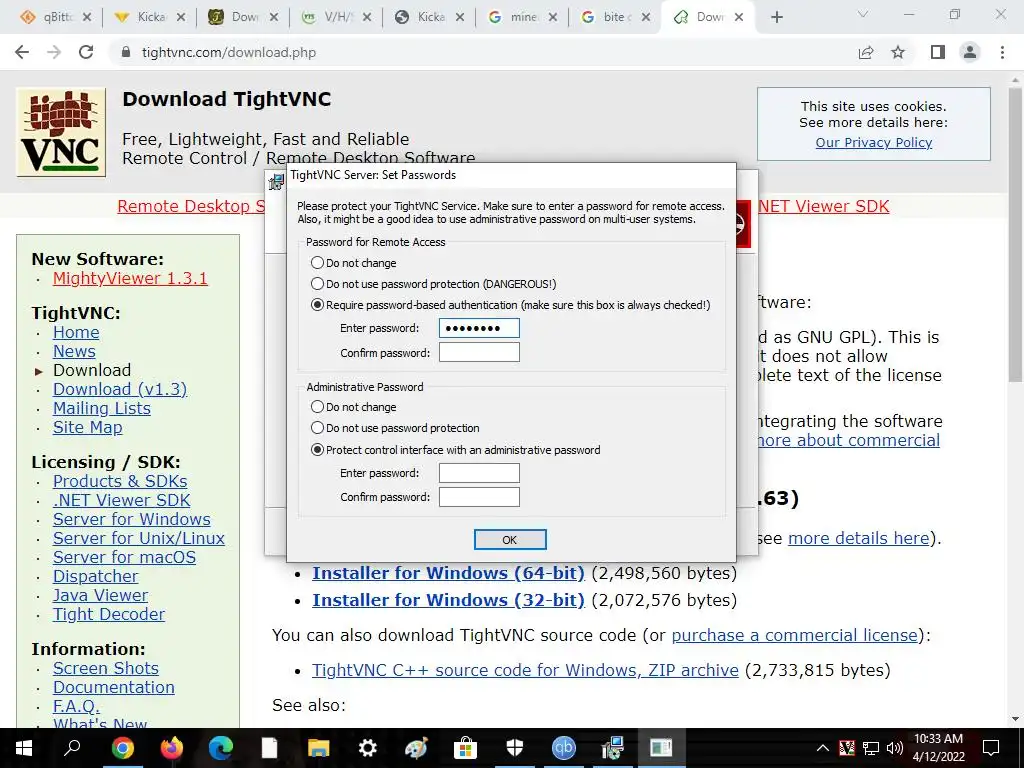Open Windows Security shield icon
Viewport: 1024px width, 768px height.
[515, 748]
